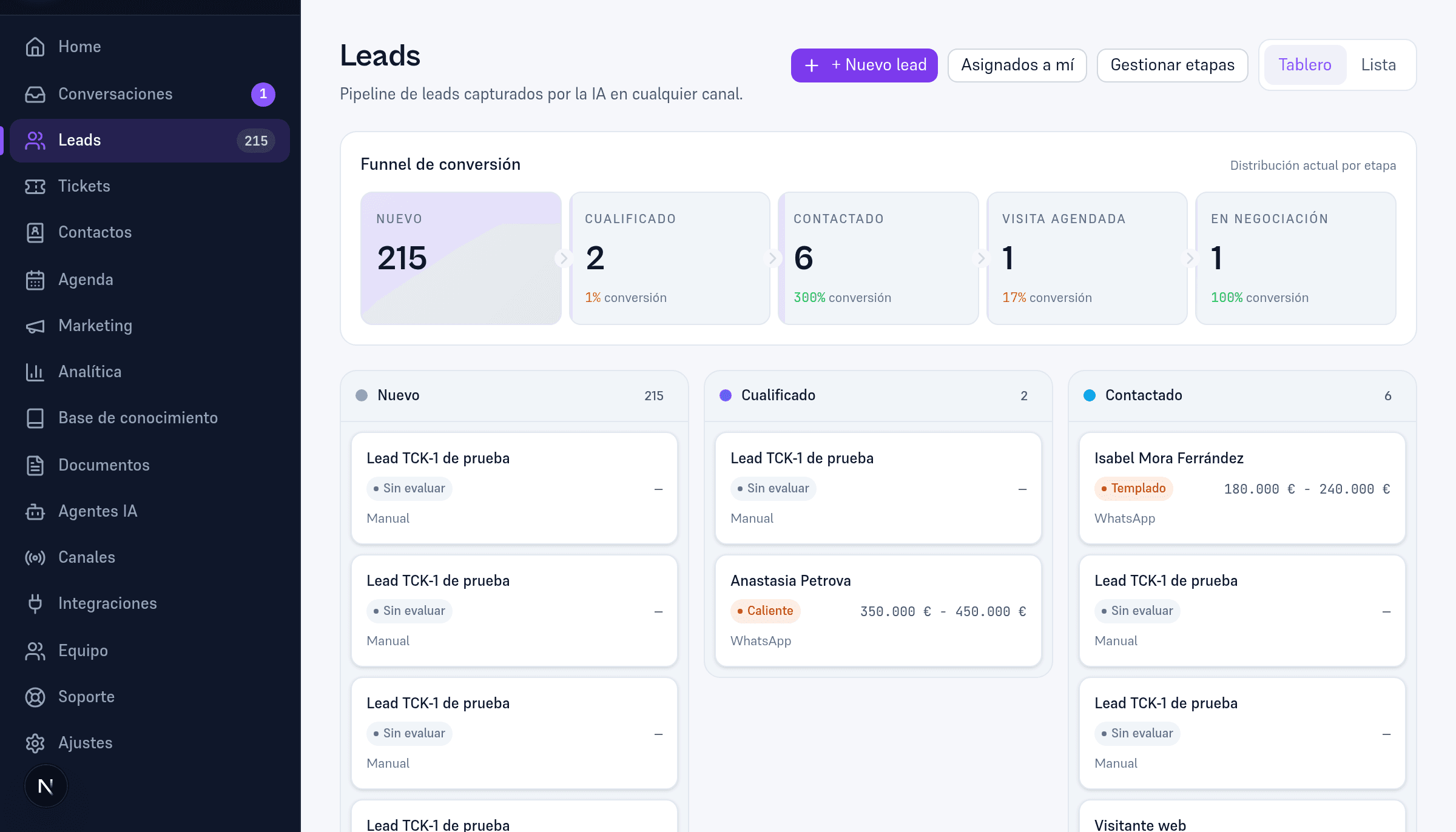Image resolution: width=1456 pixels, height=832 pixels.
Task: Click the Visitante web card title
Action: coord(1141,825)
